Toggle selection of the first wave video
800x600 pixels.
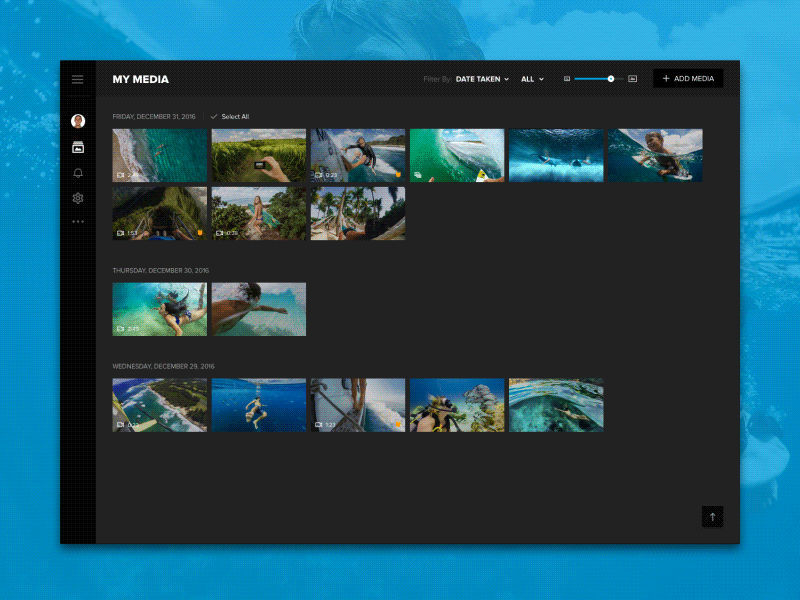click(159, 155)
